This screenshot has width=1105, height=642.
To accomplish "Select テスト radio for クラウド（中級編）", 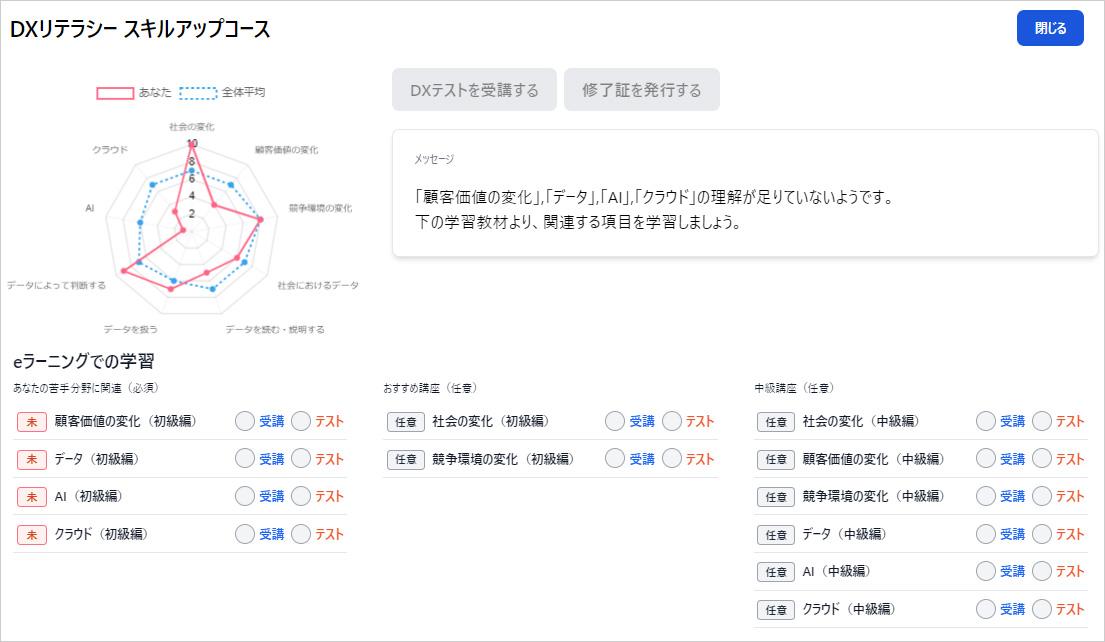I will [1042, 609].
